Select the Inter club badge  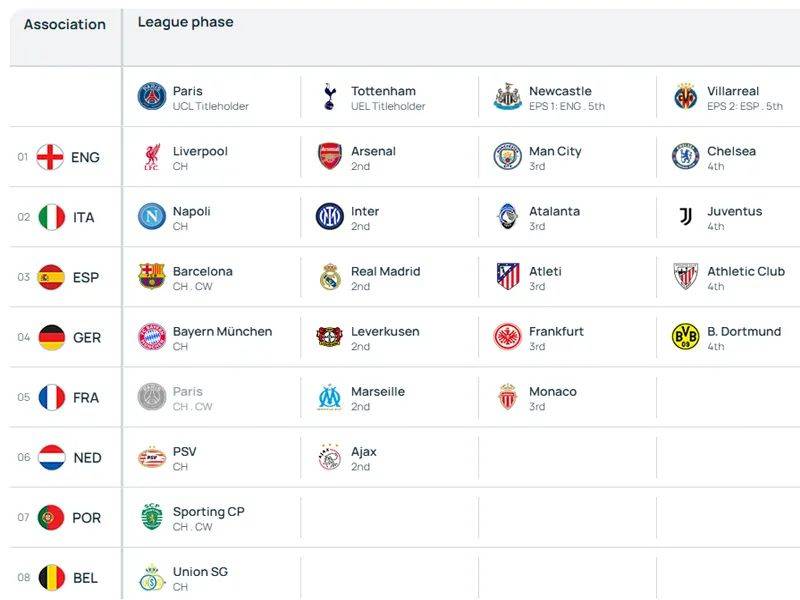coord(330,217)
